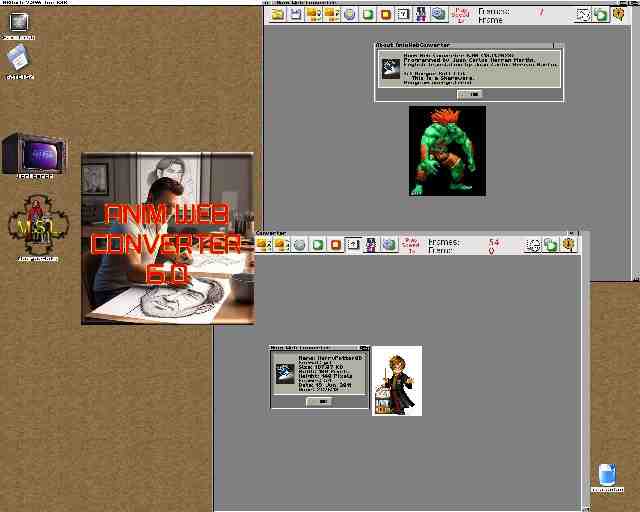Click Anim Web Converter 6.0 splash image
Viewport: 640px width, 512px height.
click(169, 238)
